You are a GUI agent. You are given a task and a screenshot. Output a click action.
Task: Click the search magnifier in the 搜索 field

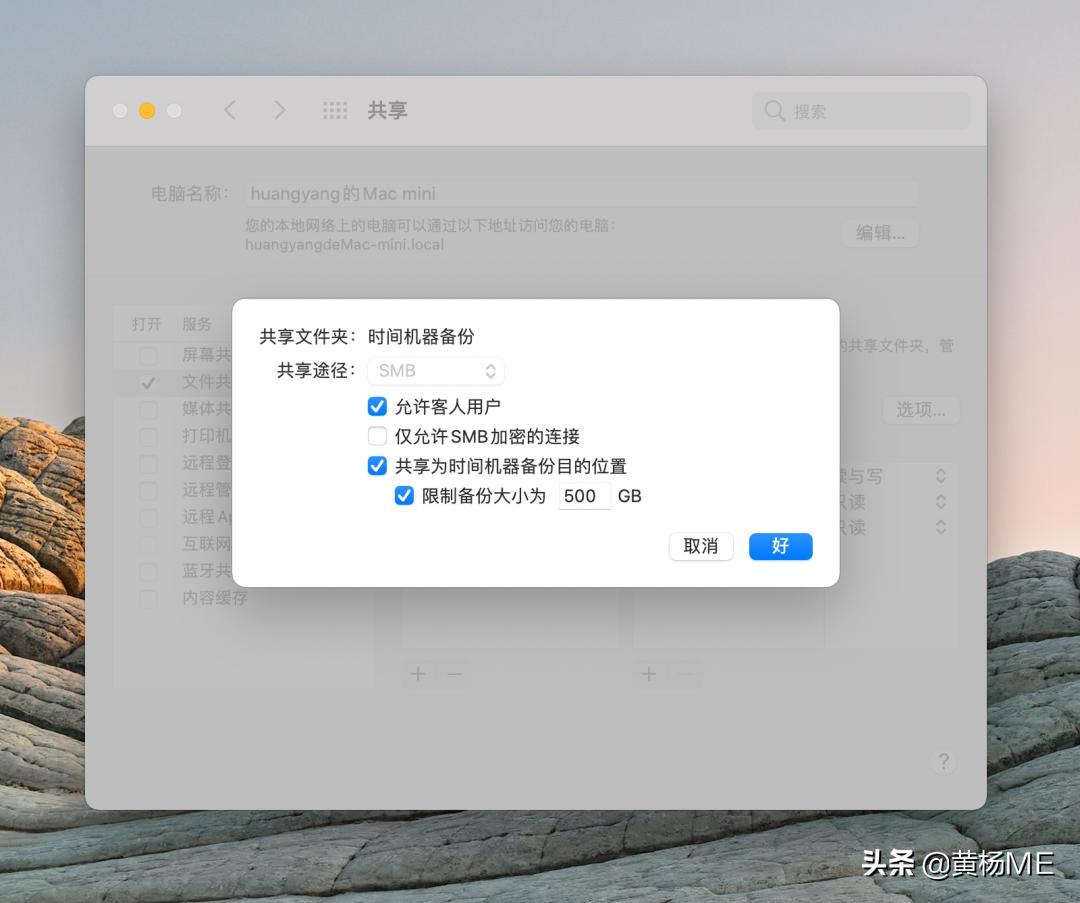click(x=775, y=110)
